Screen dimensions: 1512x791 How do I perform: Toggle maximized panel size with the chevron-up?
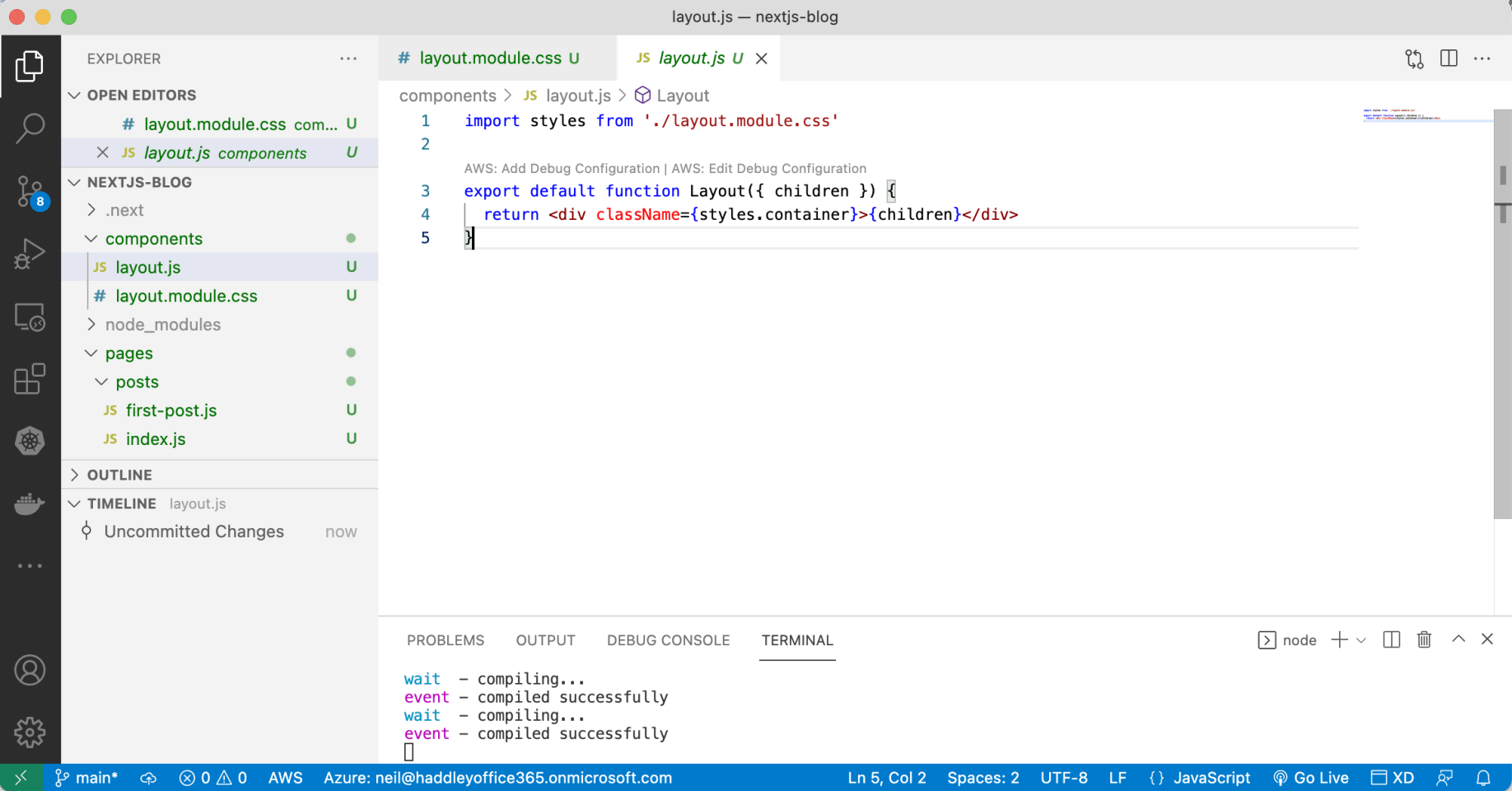coord(1458,639)
